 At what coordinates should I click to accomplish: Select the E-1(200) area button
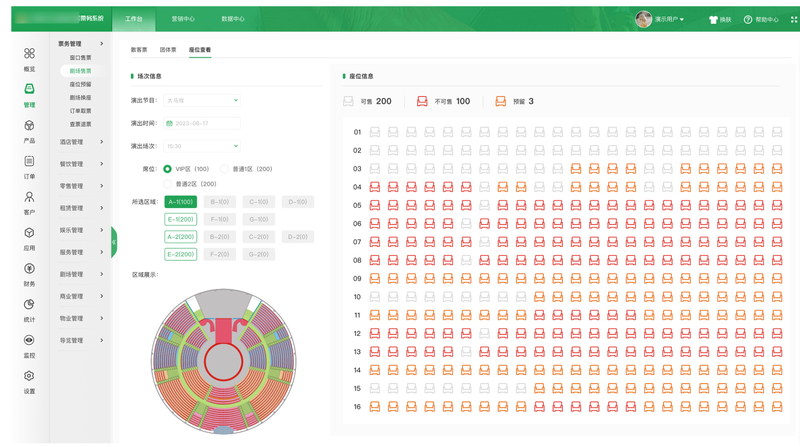click(x=181, y=219)
